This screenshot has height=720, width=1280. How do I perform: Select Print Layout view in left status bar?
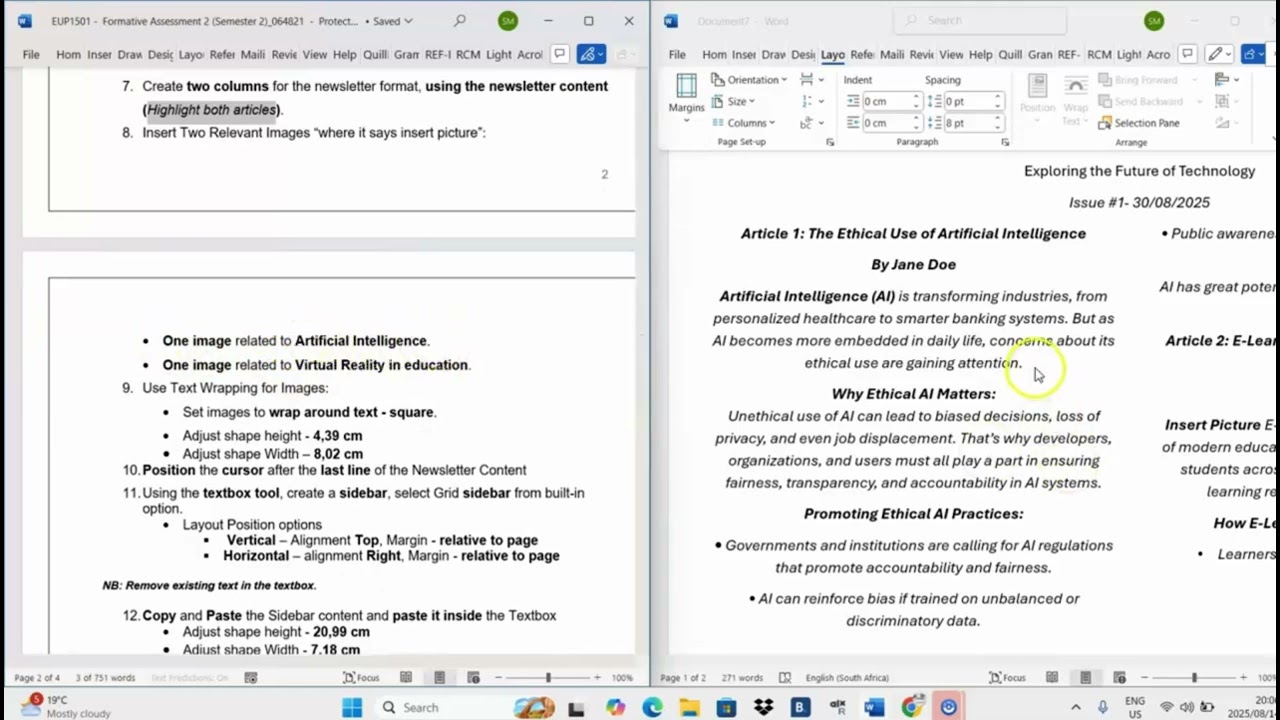pyautogui.click(x=439, y=677)
